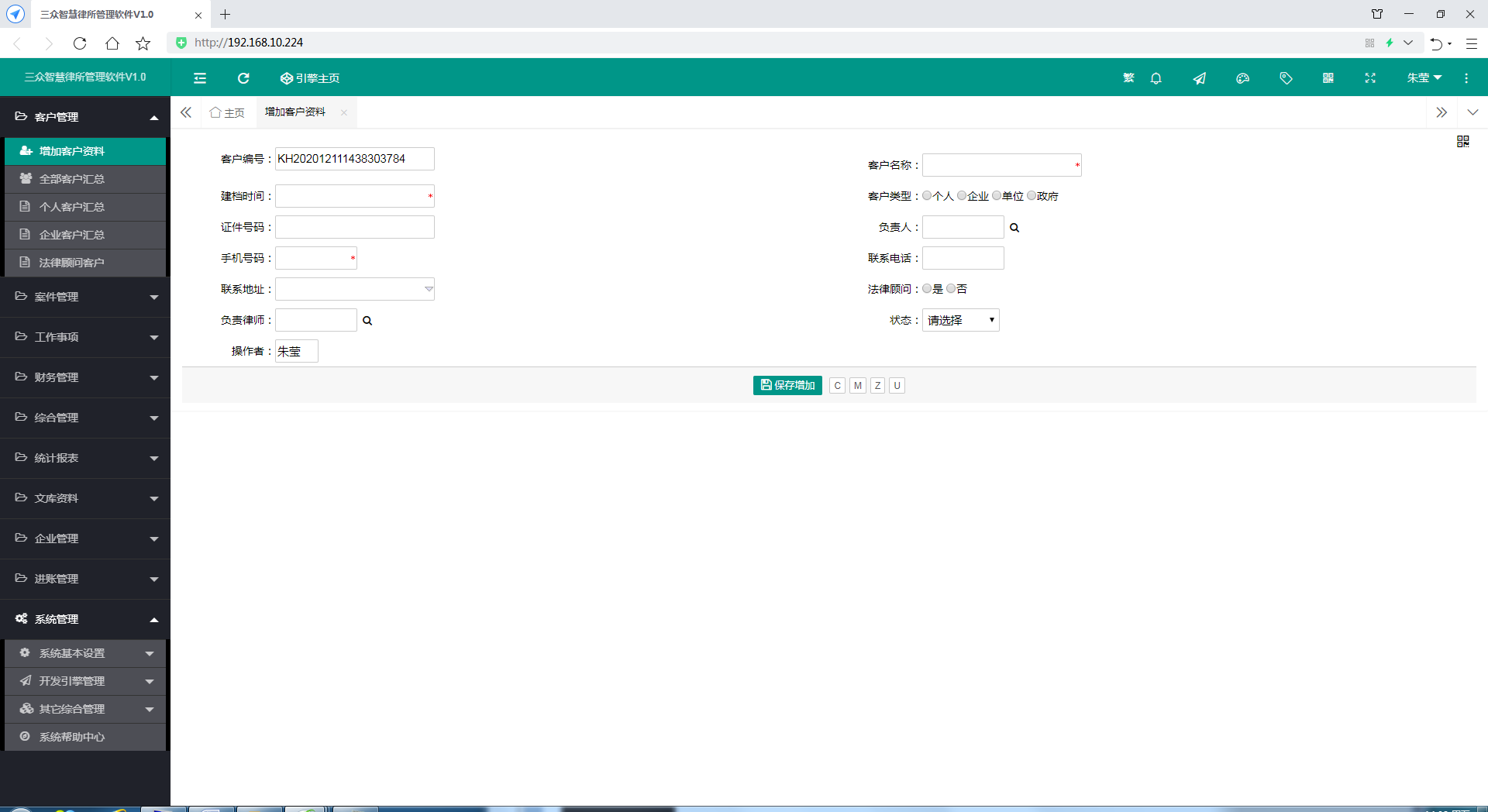
Task: Choose 是 for 法律顾问 option
Action: coord(927,289)
